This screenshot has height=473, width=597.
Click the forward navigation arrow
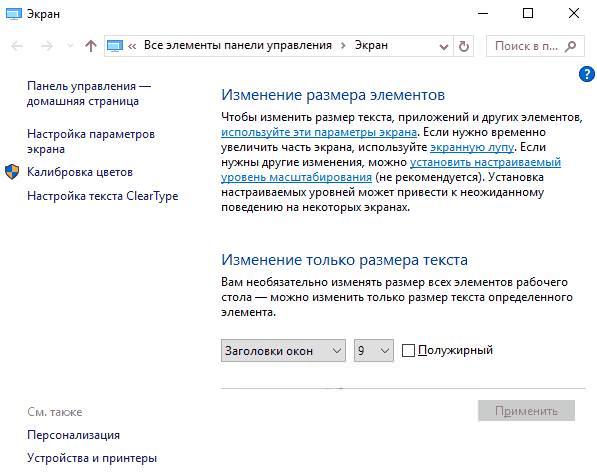point(47,46)
